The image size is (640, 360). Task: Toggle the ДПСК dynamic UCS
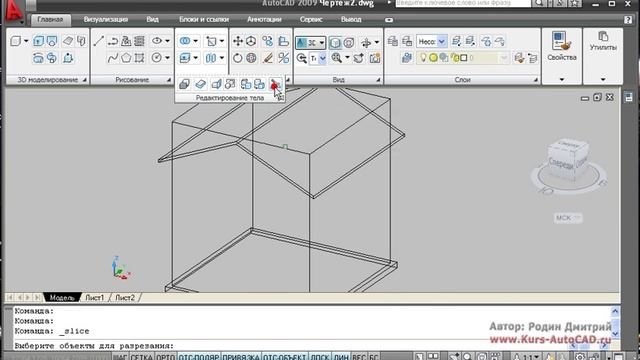pyautogui.click(x=320, y=357)
